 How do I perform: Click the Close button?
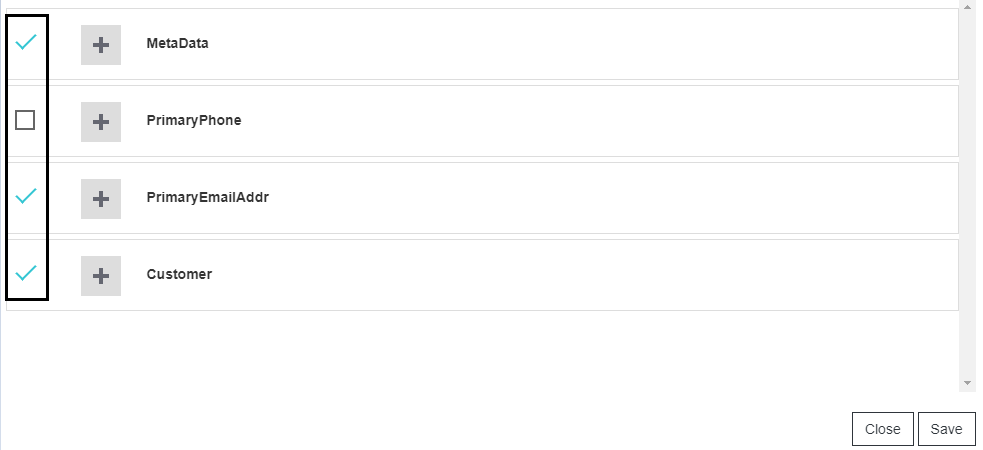pos(882,429)
